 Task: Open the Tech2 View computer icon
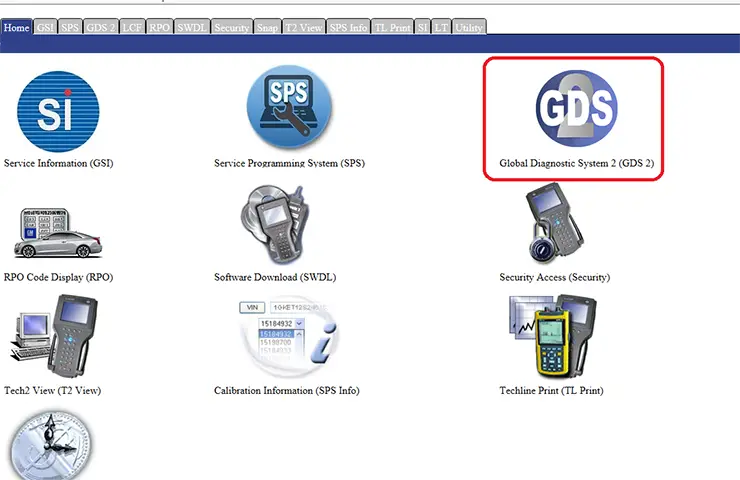coord(54,334)
